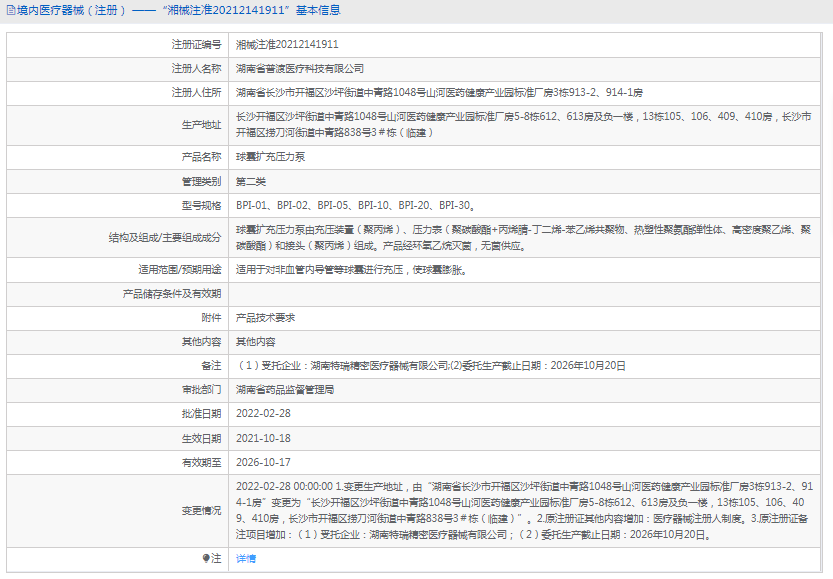The width and height of the screenshot is (833, 579).
Task: Click the 注册证编号 label
Action: [x=196, y=45]
